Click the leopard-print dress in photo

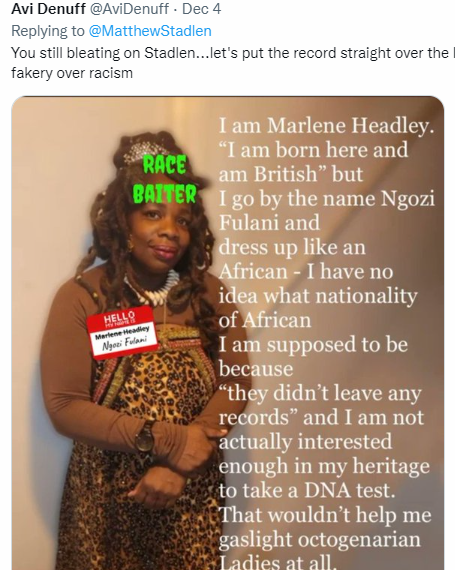point(145,454)
